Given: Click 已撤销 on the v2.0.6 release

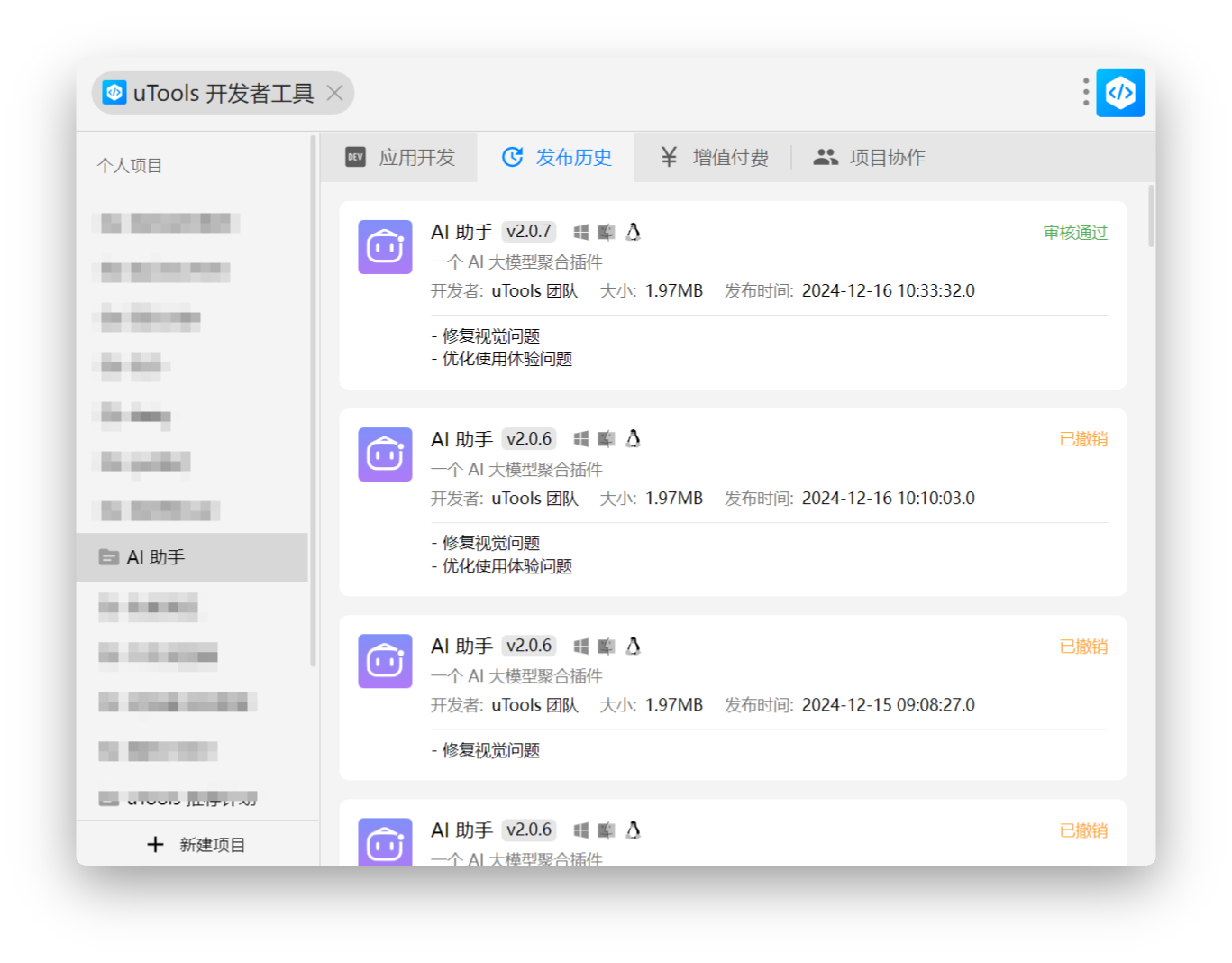Looking at the screenshot, I should pos(1083,439).
